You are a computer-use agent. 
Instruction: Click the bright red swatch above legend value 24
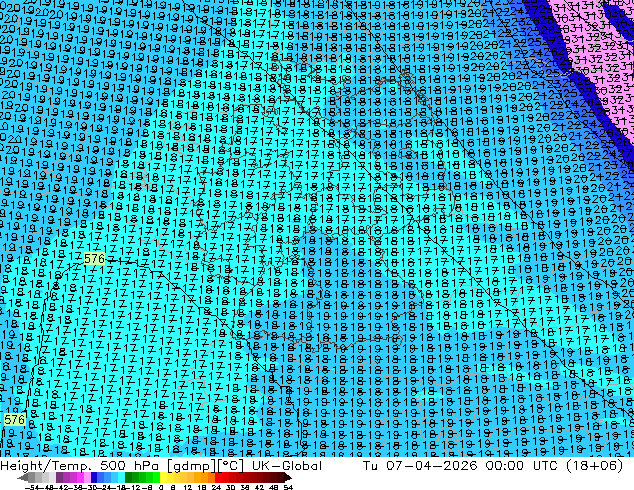[218, 478]
